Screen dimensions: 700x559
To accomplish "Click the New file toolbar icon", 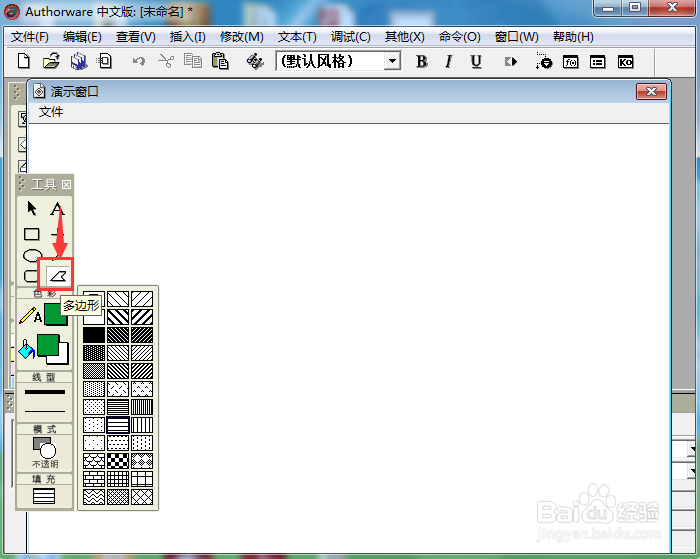I will (24, 61).
